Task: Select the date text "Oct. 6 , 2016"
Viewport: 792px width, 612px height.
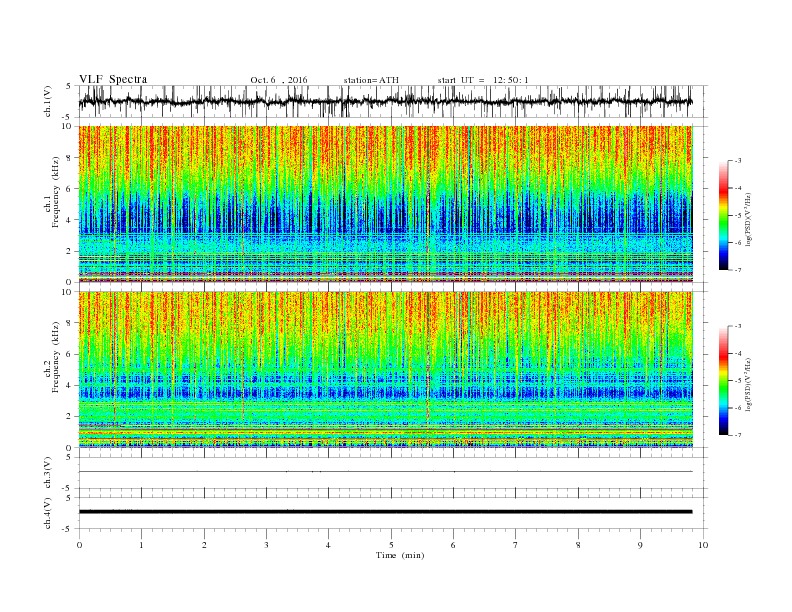Action: (x=279, y=80)
